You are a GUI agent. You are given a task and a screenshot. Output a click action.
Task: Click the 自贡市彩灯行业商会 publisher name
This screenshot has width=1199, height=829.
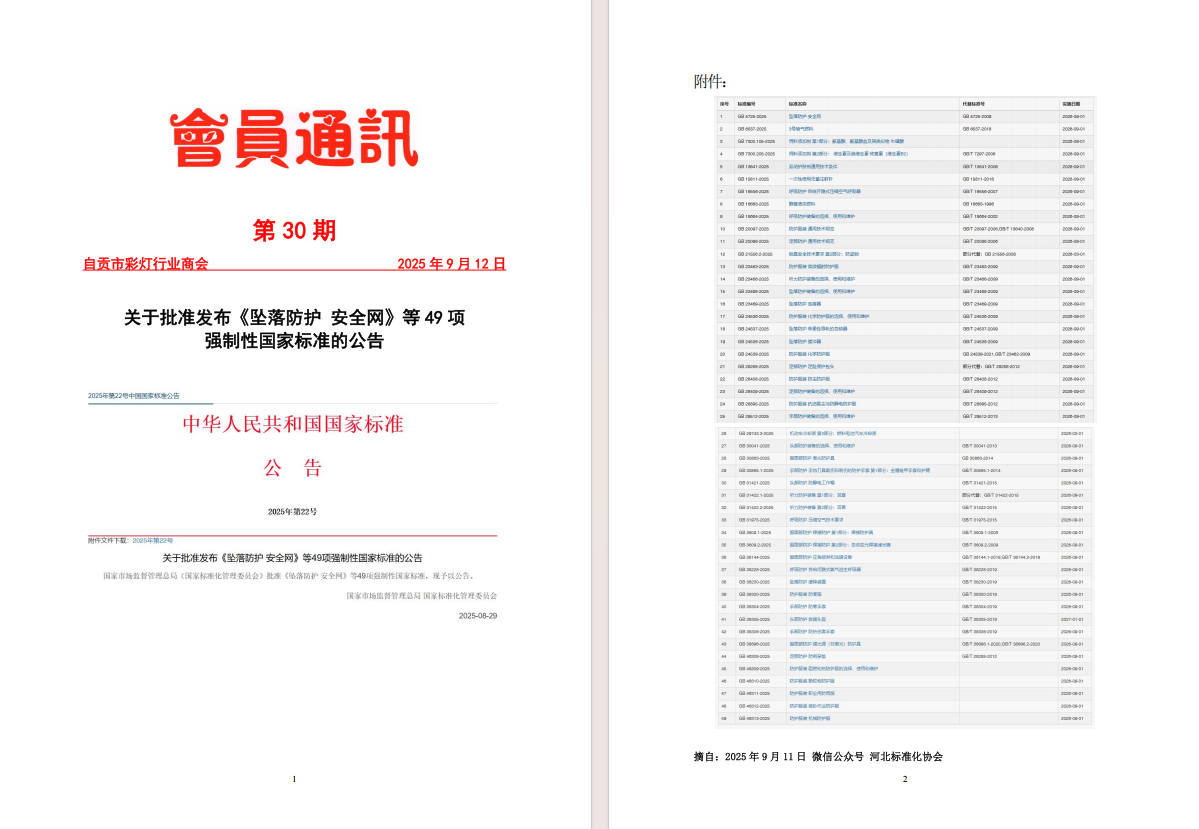[146, 265]
